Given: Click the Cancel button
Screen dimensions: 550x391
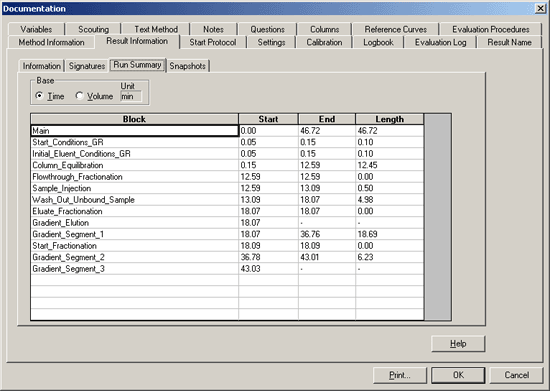Looking at the screenshot, I should click(x=516, y=375).
